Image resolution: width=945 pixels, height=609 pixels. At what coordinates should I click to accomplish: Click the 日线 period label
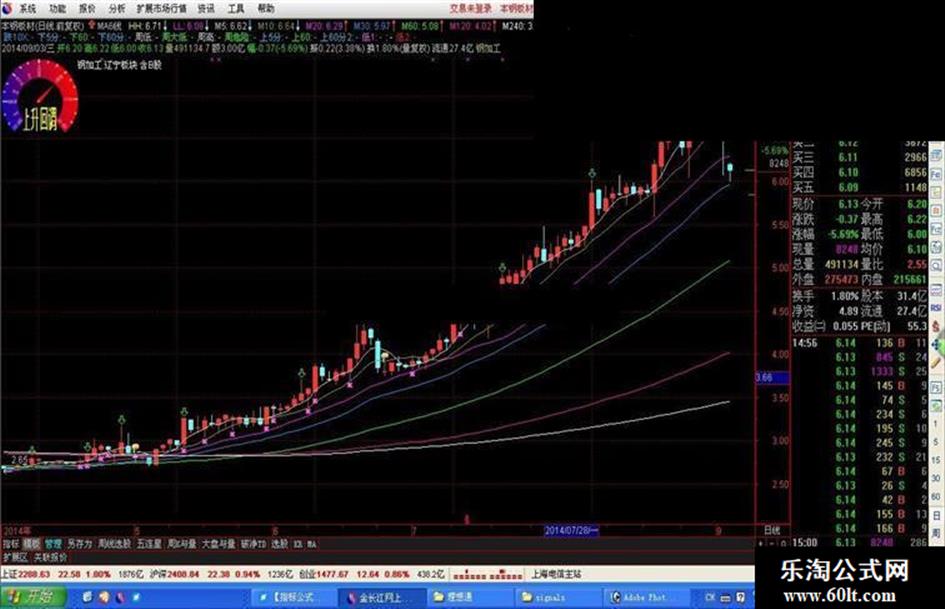(x=772, y=531)
